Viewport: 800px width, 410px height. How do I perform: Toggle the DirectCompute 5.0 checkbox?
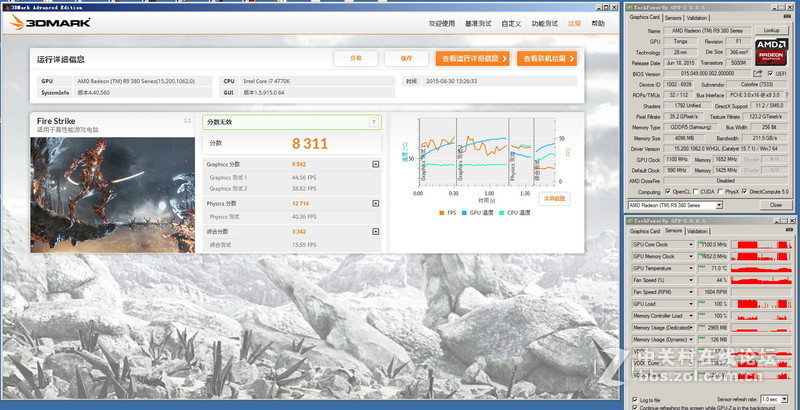coord(744,192)
